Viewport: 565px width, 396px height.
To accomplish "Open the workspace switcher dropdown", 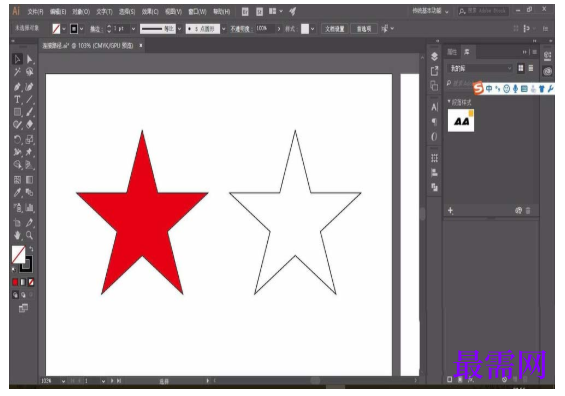I will (431, 11).
